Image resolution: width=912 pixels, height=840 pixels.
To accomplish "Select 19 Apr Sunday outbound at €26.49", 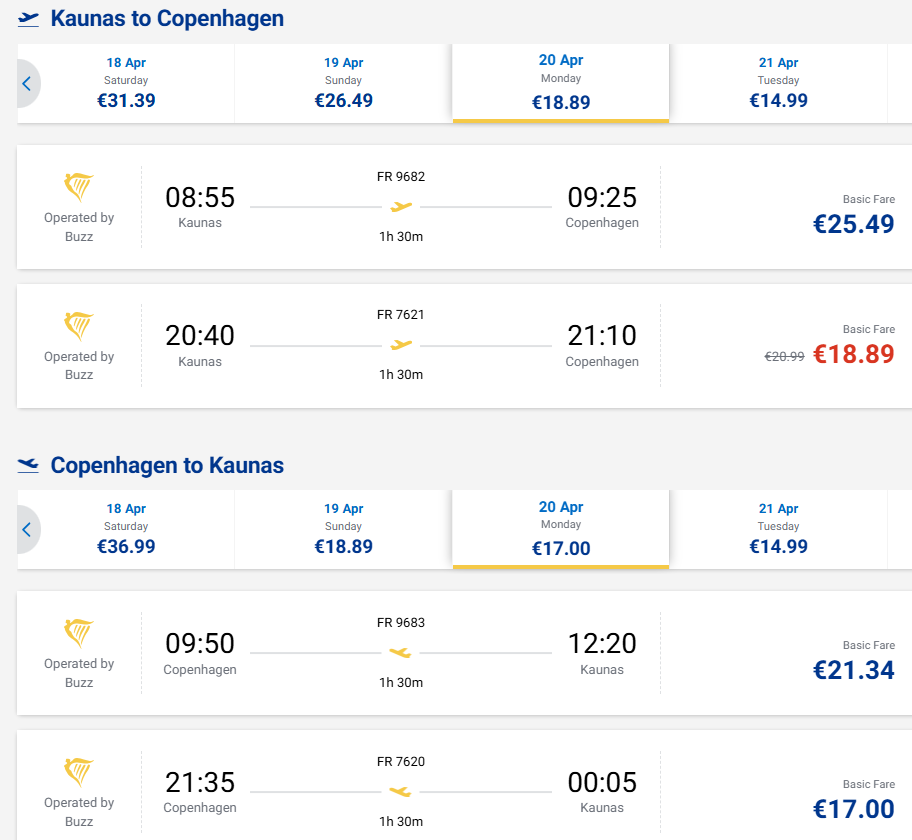I will click(343, 83).
